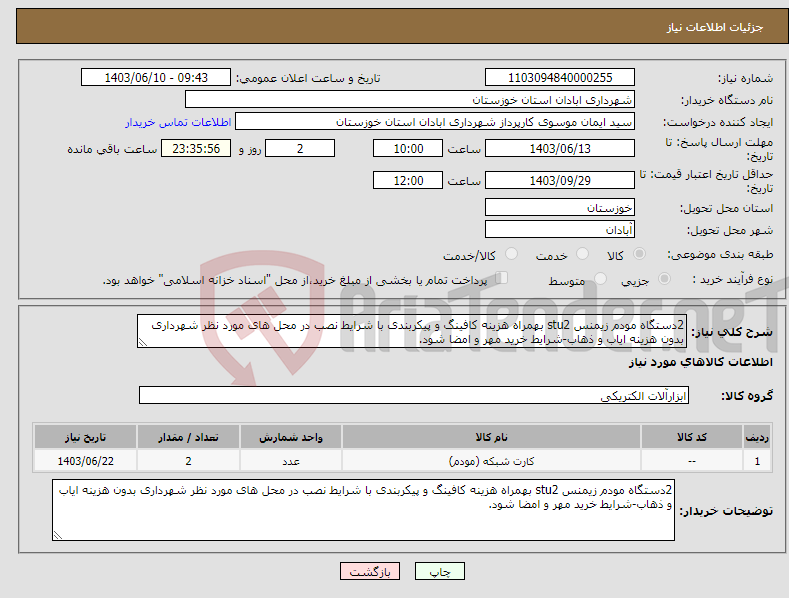Click the request creator name field
This screenshot has height=598, width=789.
435,122
